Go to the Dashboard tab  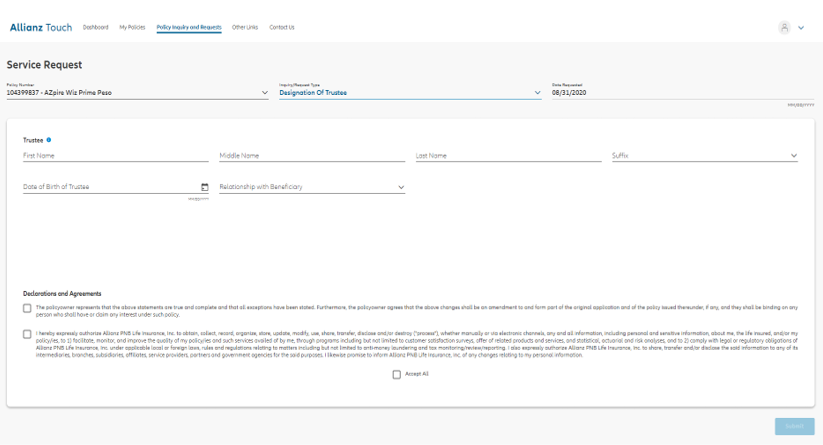click(x=96, y=27)
